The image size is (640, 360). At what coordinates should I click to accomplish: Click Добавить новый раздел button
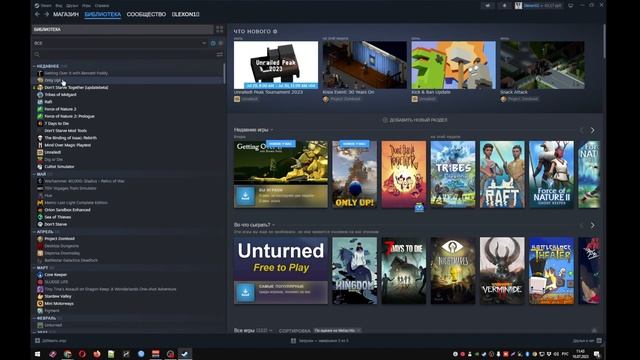pyautogui.click(x=415, y=120)
